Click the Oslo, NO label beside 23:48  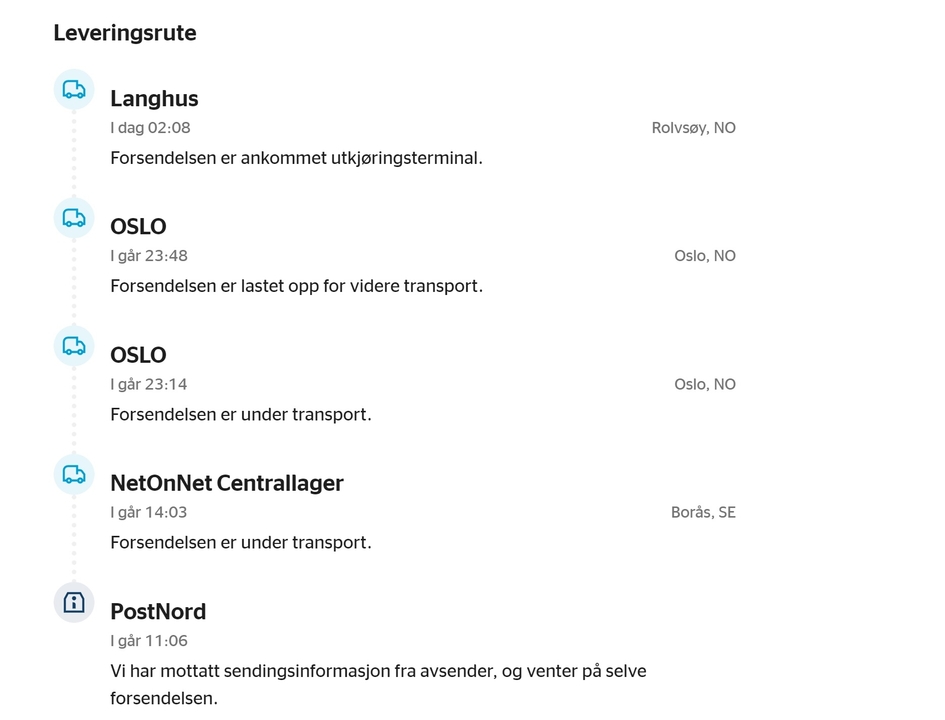click(x=705, y=256)
